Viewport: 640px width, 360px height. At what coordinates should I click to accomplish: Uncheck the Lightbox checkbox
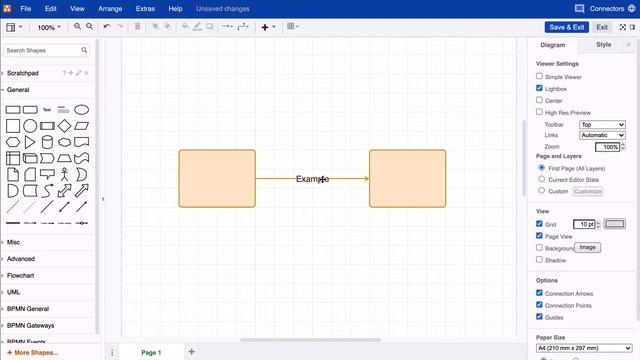point(539,88)
